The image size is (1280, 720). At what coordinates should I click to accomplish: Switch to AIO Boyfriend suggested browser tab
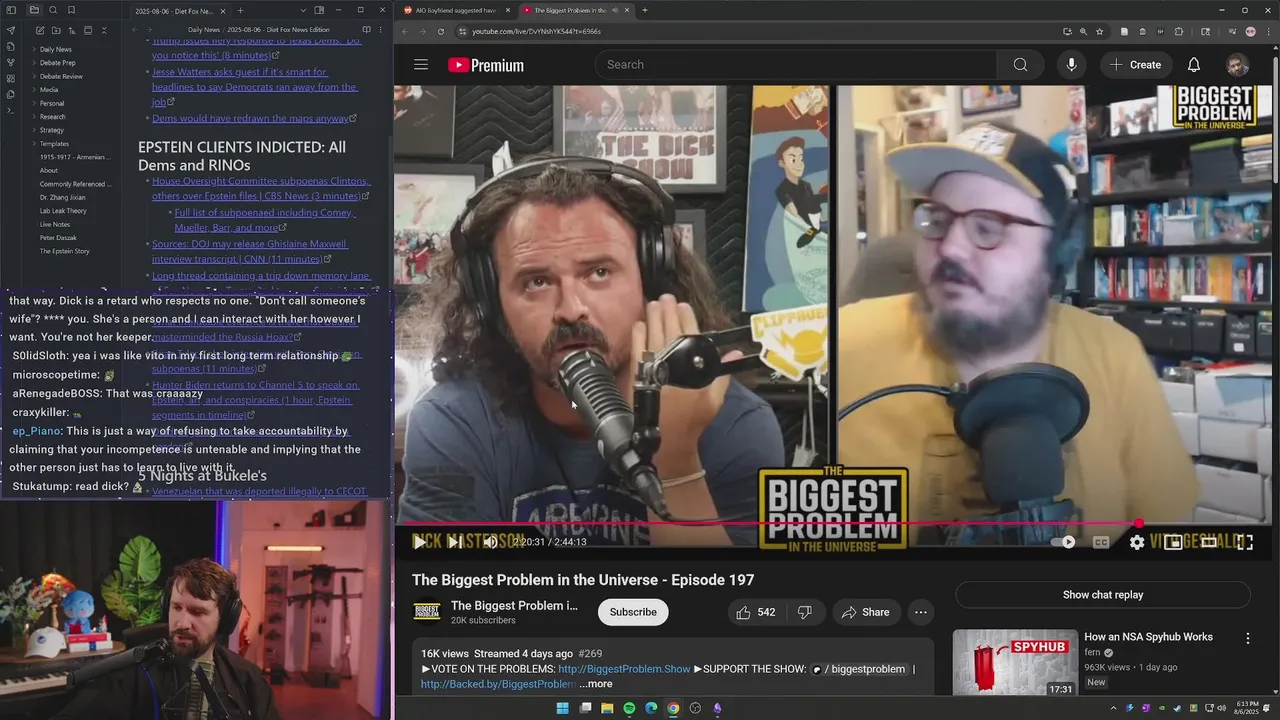tap(455, 10)
